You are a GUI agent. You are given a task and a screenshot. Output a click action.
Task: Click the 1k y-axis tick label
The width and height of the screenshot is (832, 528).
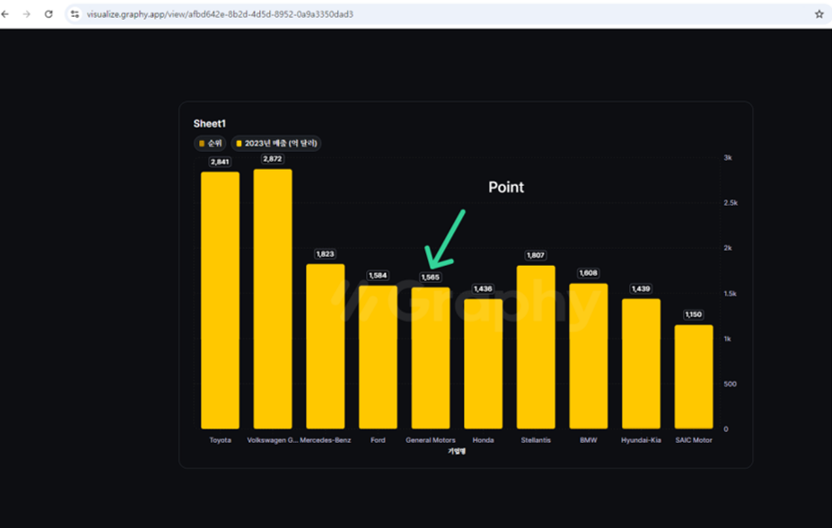(727, 339)
